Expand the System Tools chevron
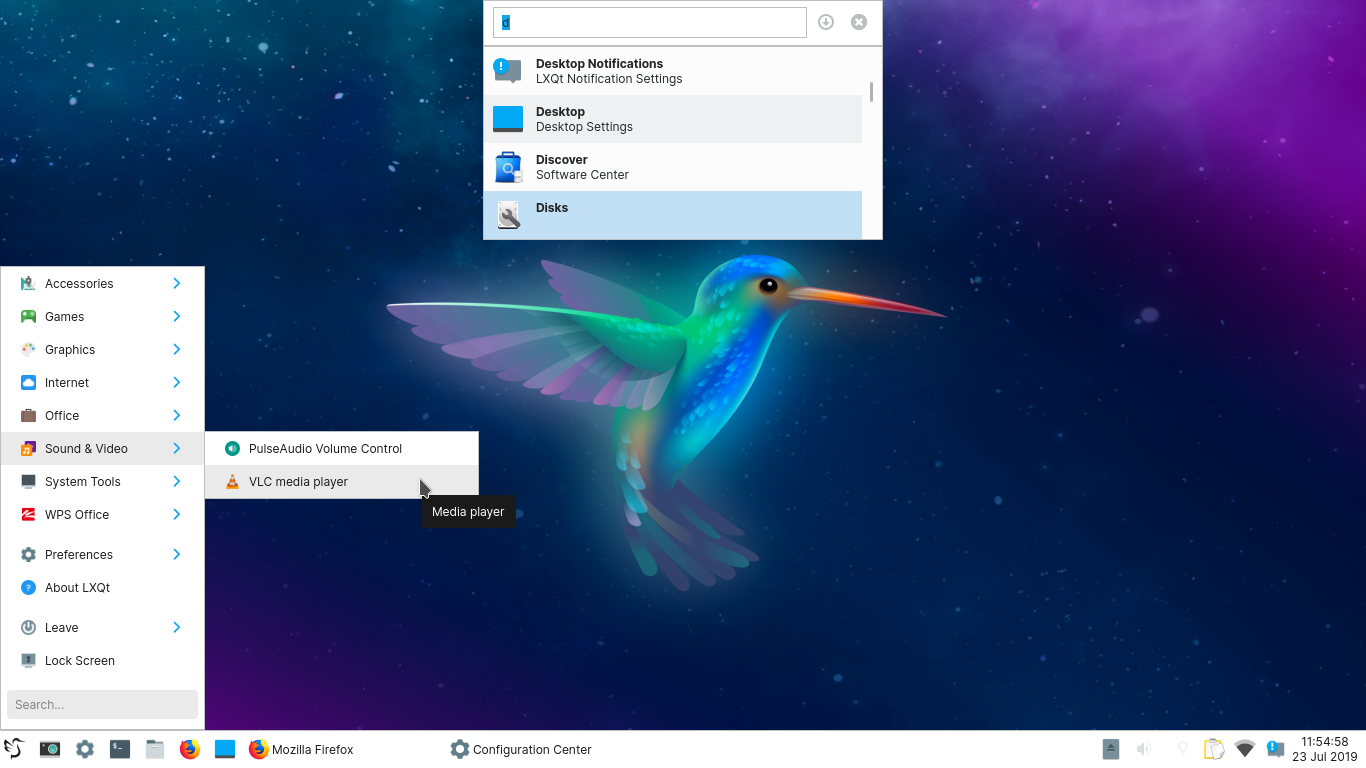The image size is (1366, 768). coord(176,481)
